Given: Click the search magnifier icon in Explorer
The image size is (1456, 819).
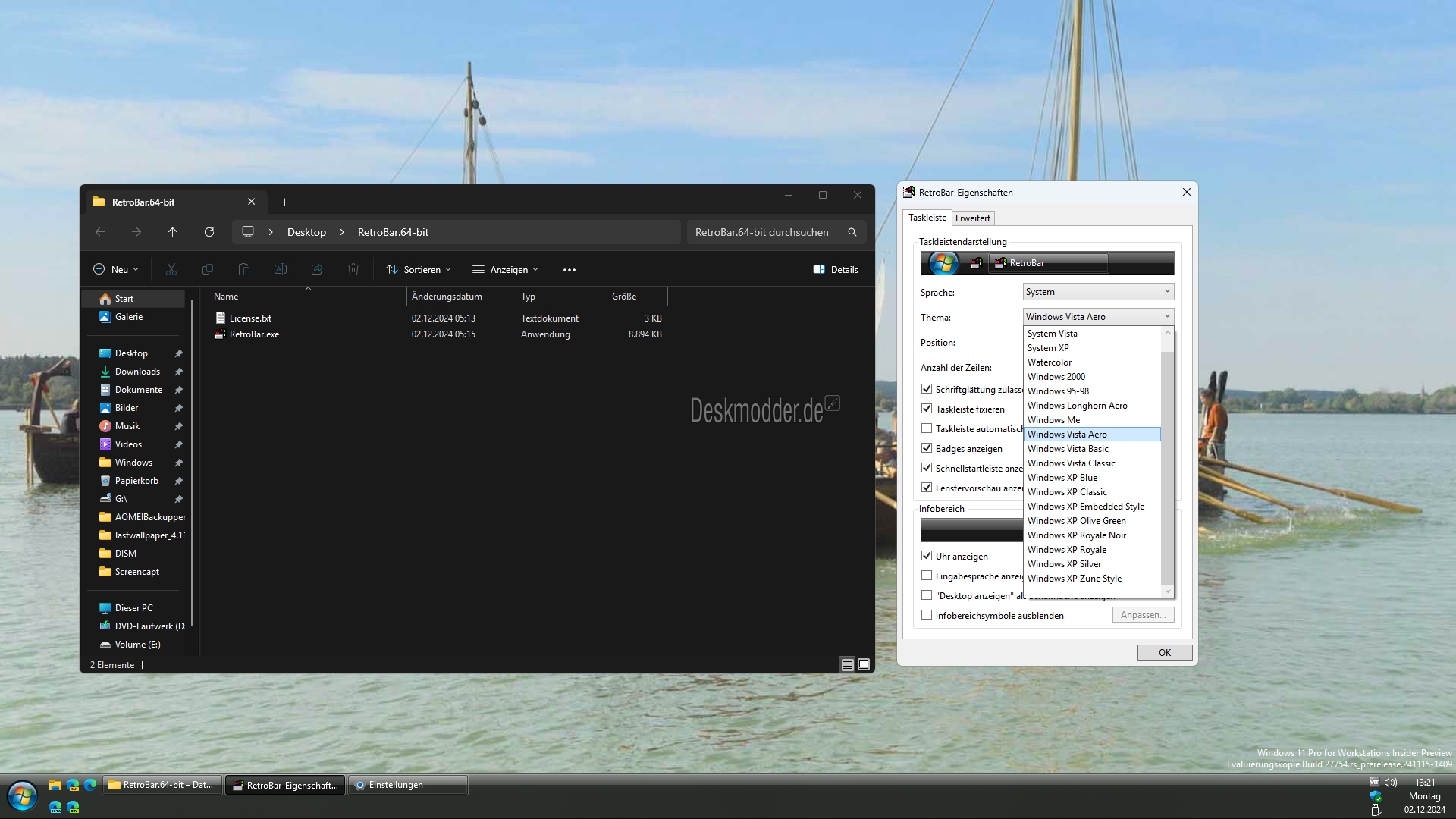Looking at the screenshot, I should pos(852,232).
